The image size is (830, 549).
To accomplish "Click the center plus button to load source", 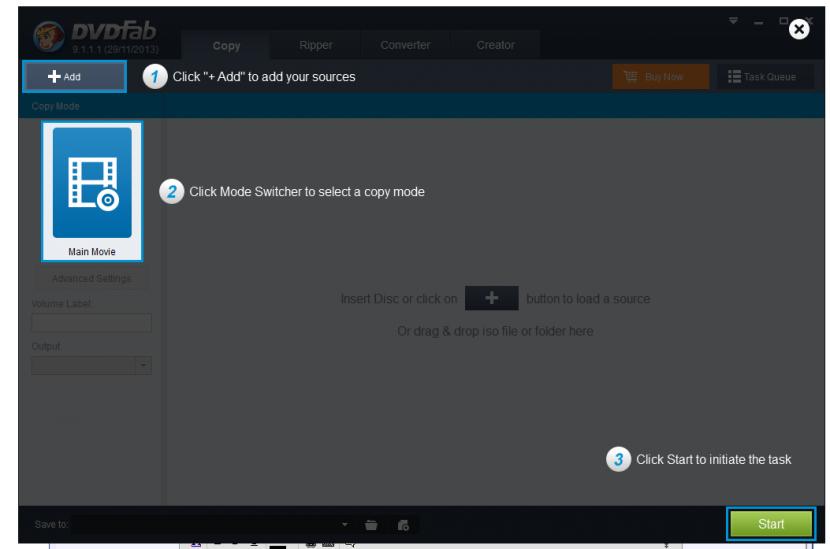I will coord(491,298).
